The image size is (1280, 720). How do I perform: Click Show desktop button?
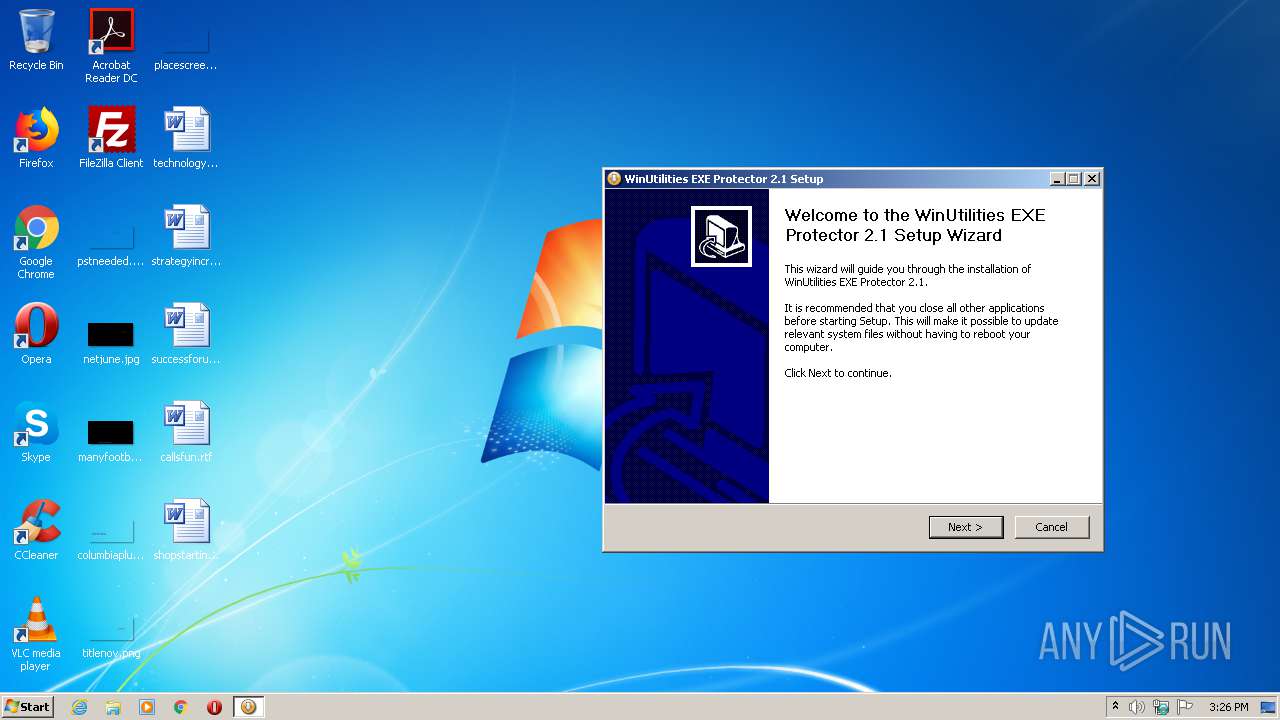pos(1269,707)
